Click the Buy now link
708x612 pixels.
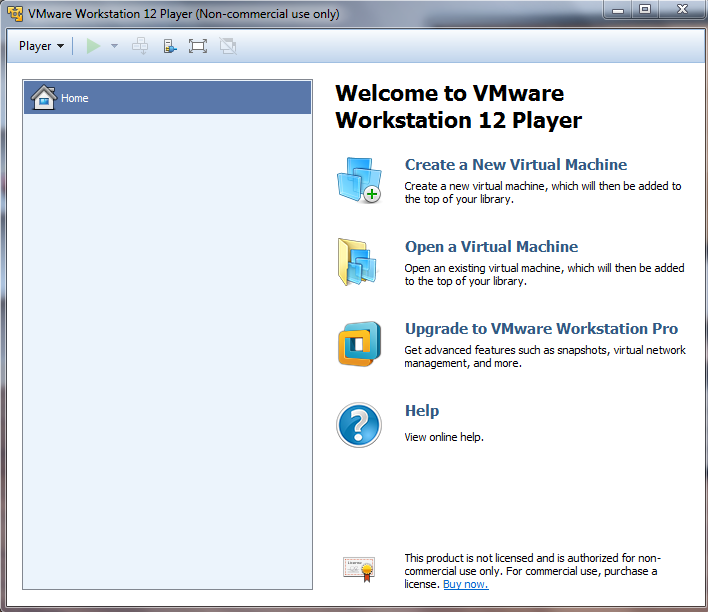point(466,584)
